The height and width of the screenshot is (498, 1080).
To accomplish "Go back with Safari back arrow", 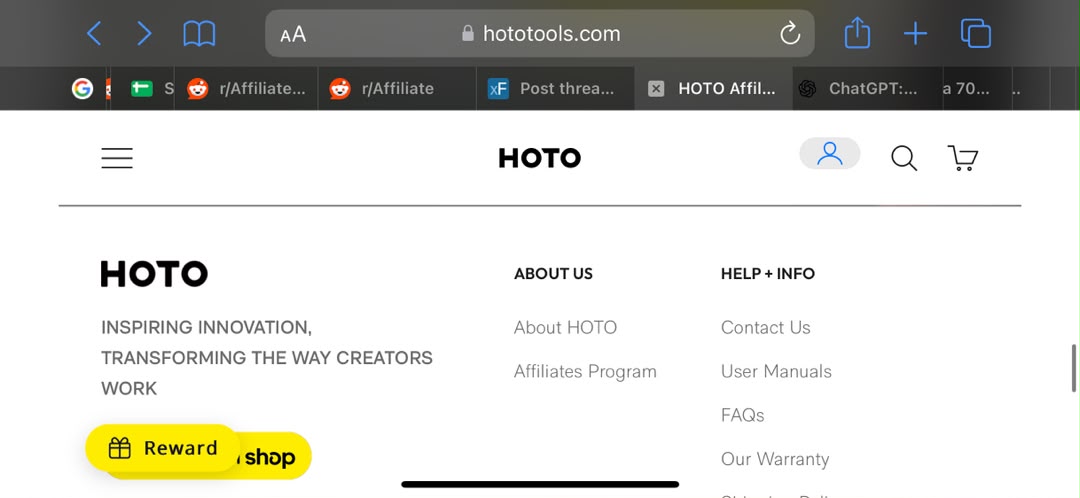I will pos(94,33).
